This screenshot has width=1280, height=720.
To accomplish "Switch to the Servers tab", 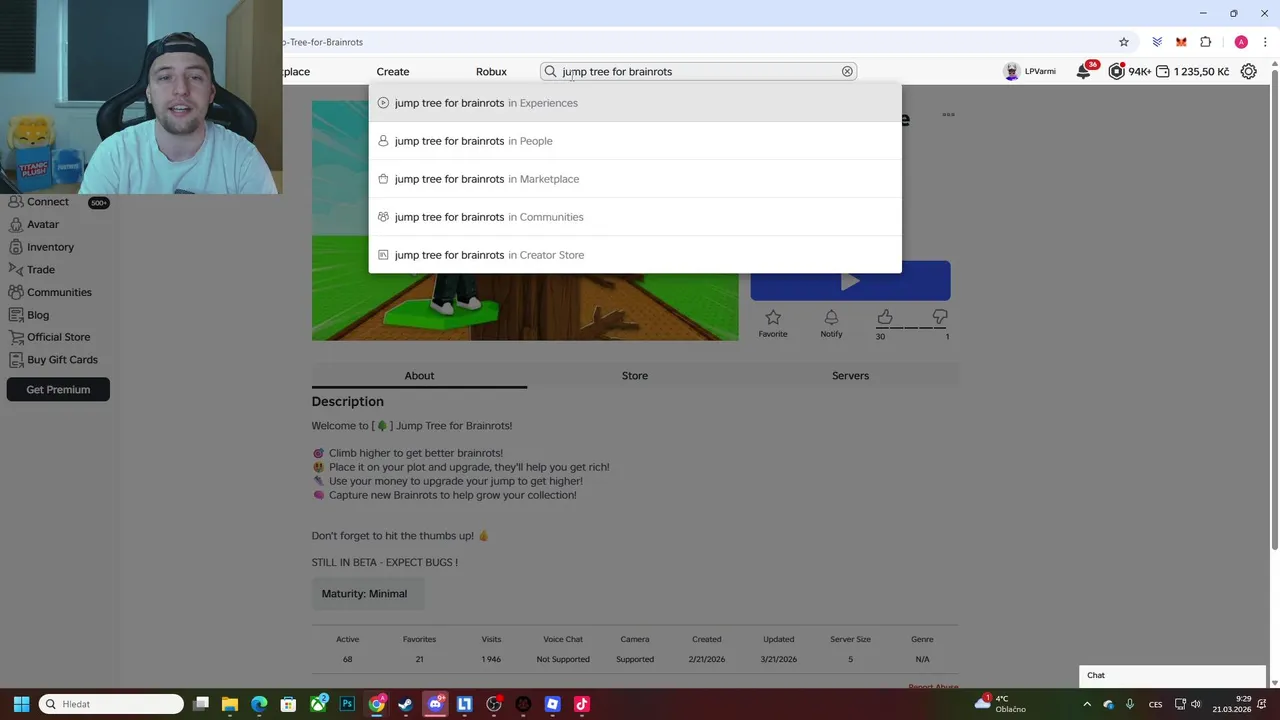I will coord(850,376).
